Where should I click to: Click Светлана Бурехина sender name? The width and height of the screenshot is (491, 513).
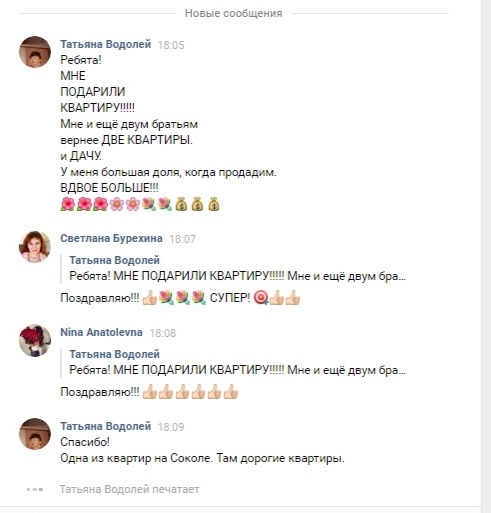pos(111,238)
